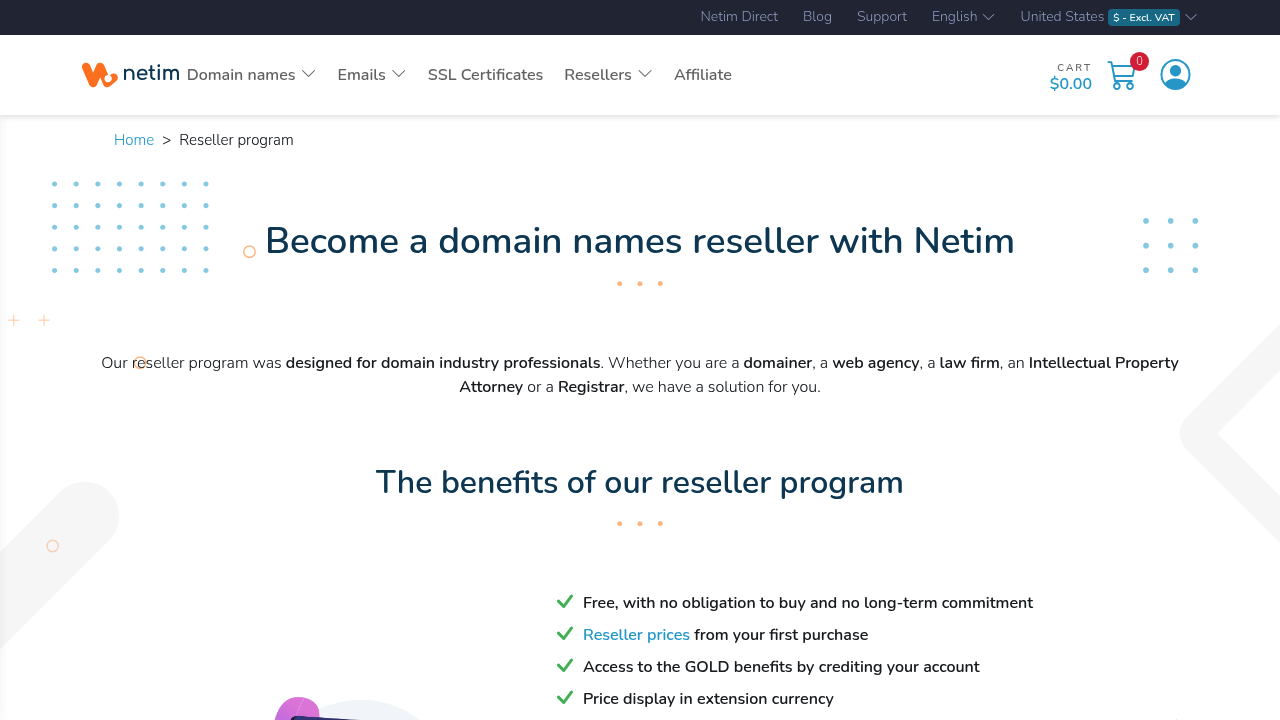Click the checkmark beside Price display benefit
The height and width of the screenshot is (720, 1280).
tap(565, 698)
